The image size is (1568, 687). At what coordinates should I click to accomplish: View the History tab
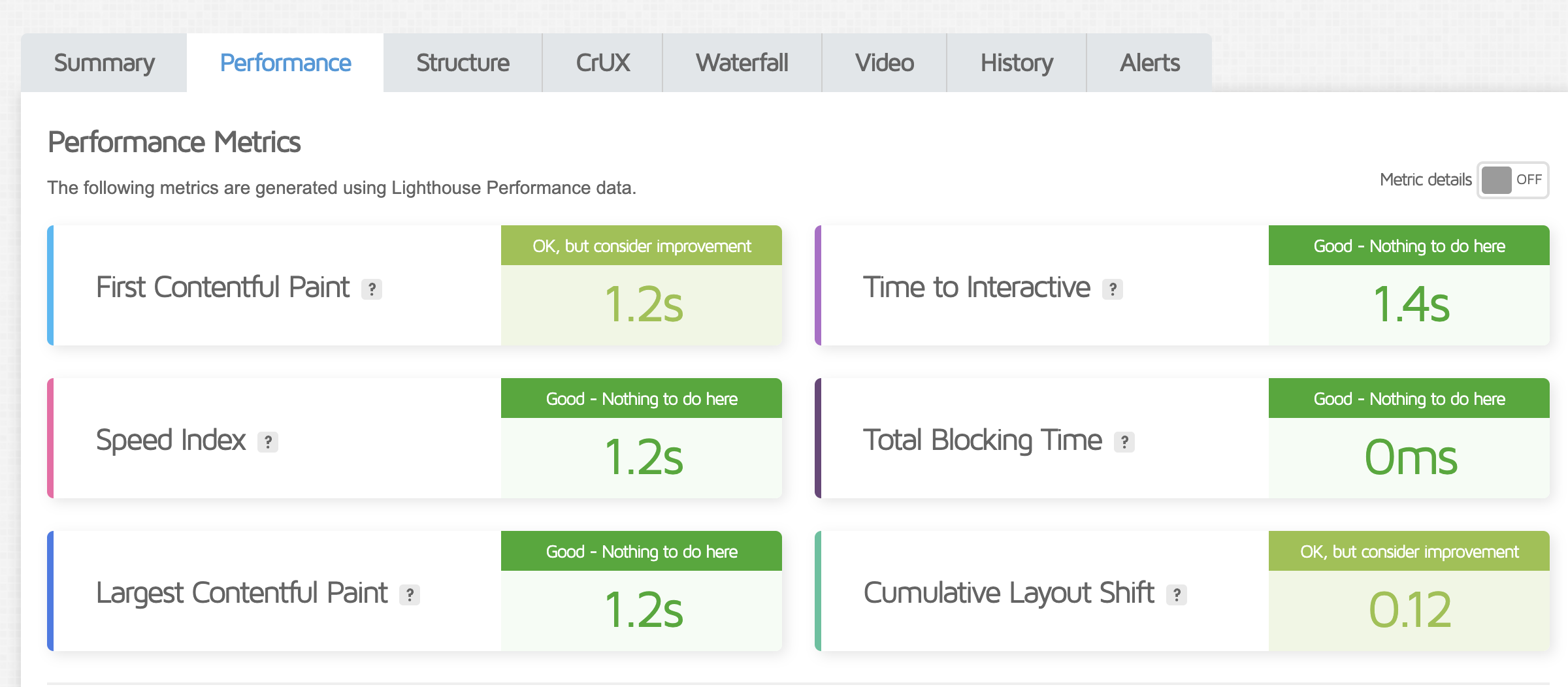(1016, 63)
